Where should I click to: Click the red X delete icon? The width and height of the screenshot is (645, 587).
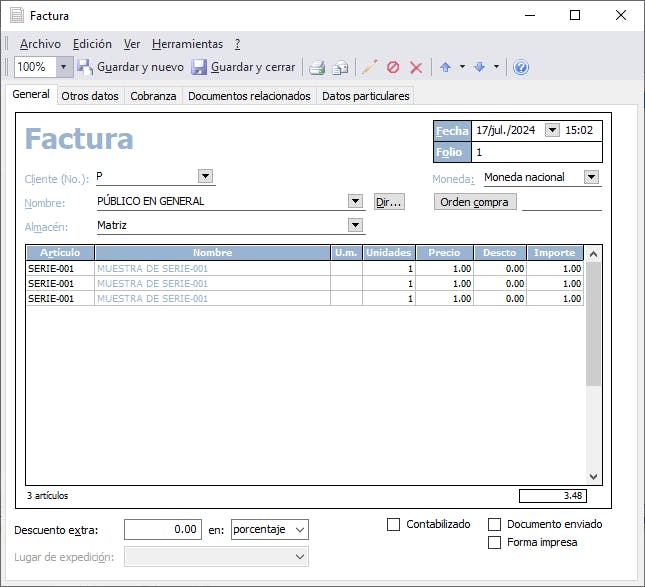click(x=416, y=67)
